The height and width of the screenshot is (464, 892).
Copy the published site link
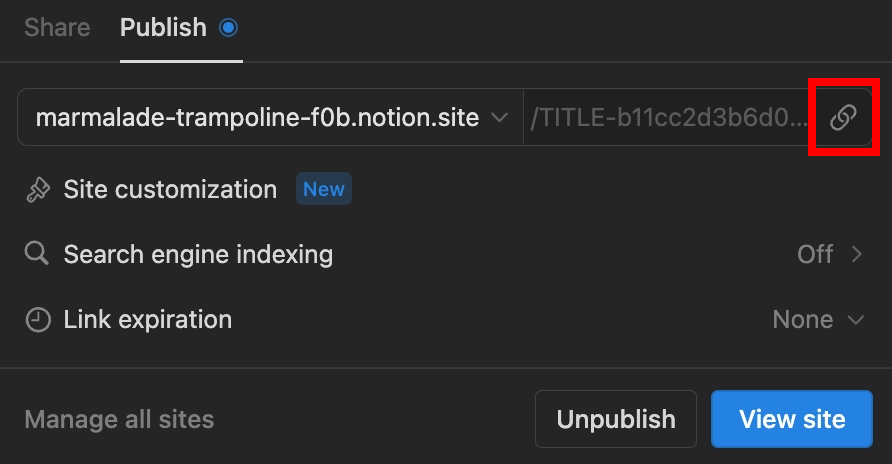[843, 118]
